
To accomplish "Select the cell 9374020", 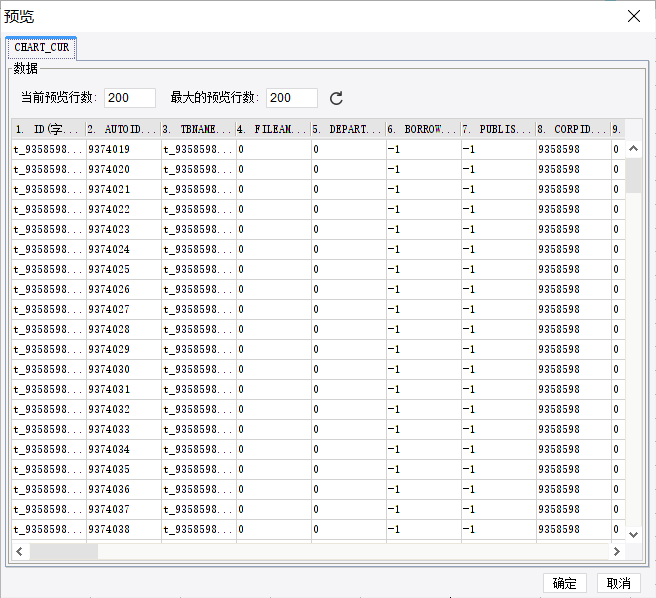I will (x=124, y=169).
